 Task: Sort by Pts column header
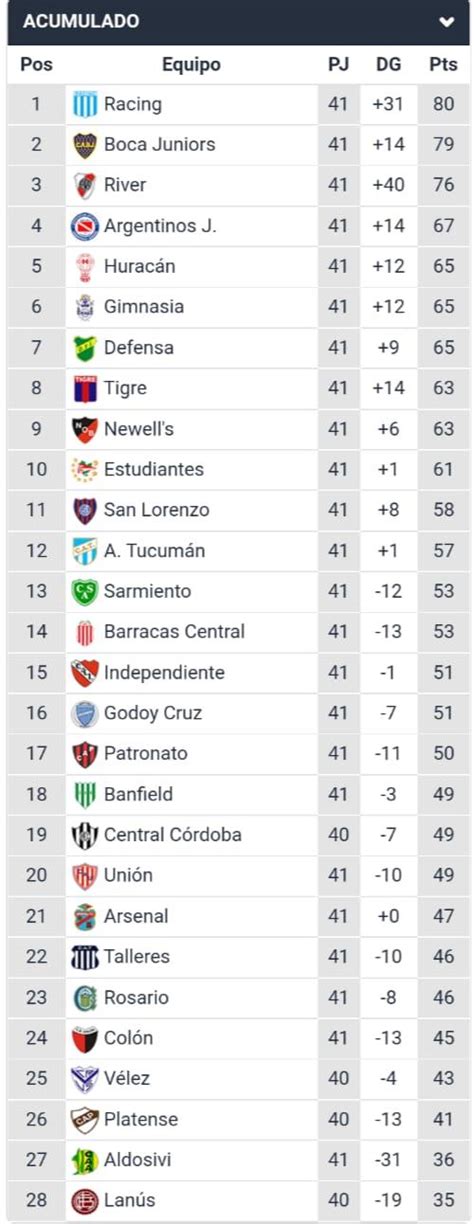[443, 65]
